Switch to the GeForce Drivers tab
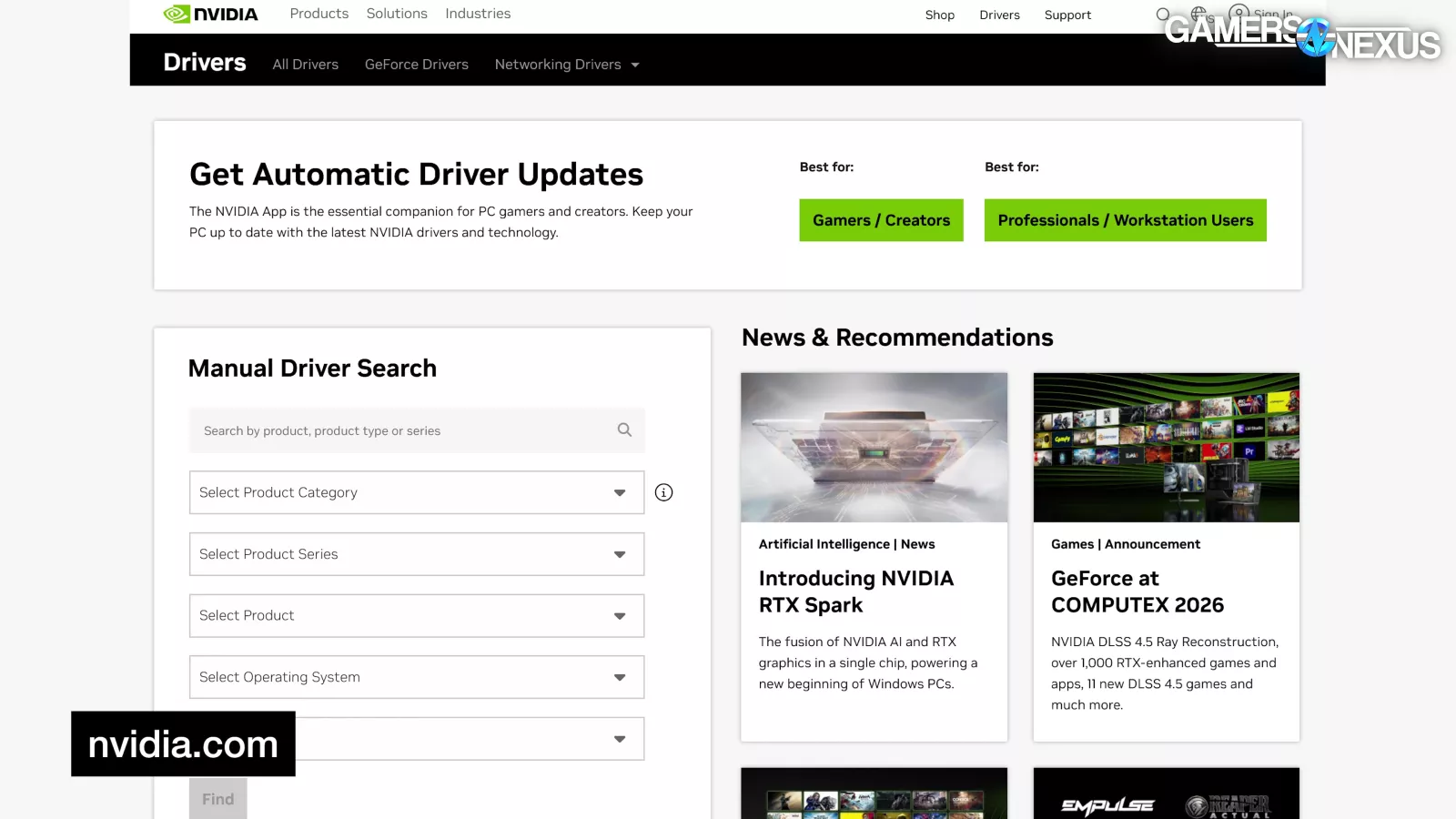This screenshot has width=1456, height=819. 417,65
